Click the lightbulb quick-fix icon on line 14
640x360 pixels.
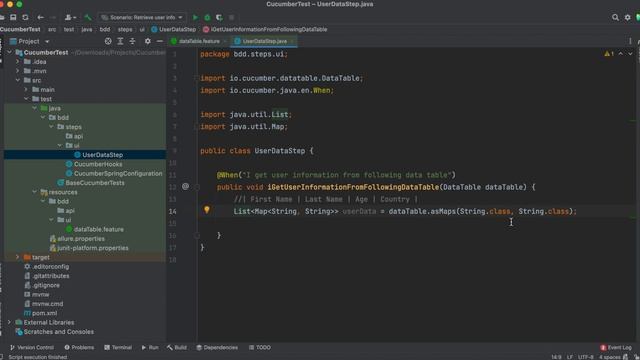tap(207, 210)
